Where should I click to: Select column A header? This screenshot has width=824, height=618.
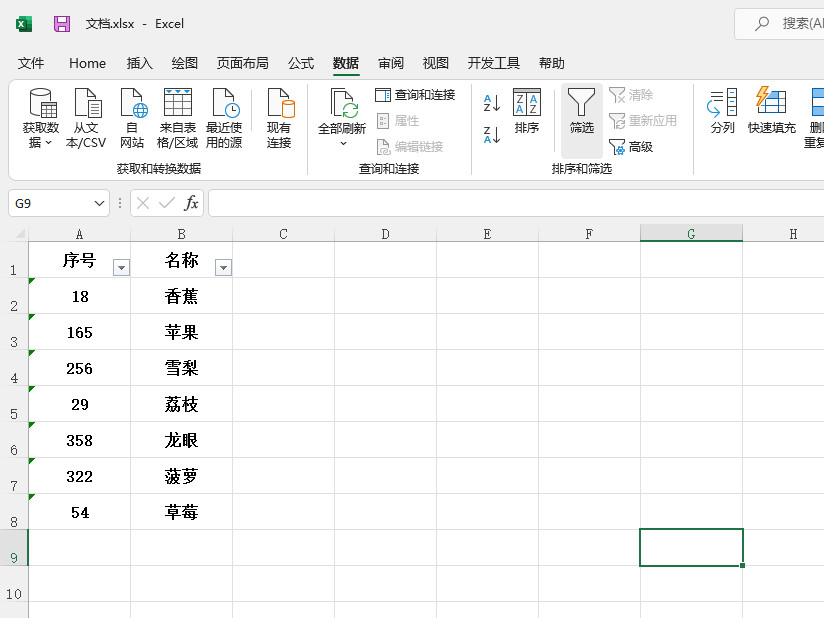pos(79,234)
